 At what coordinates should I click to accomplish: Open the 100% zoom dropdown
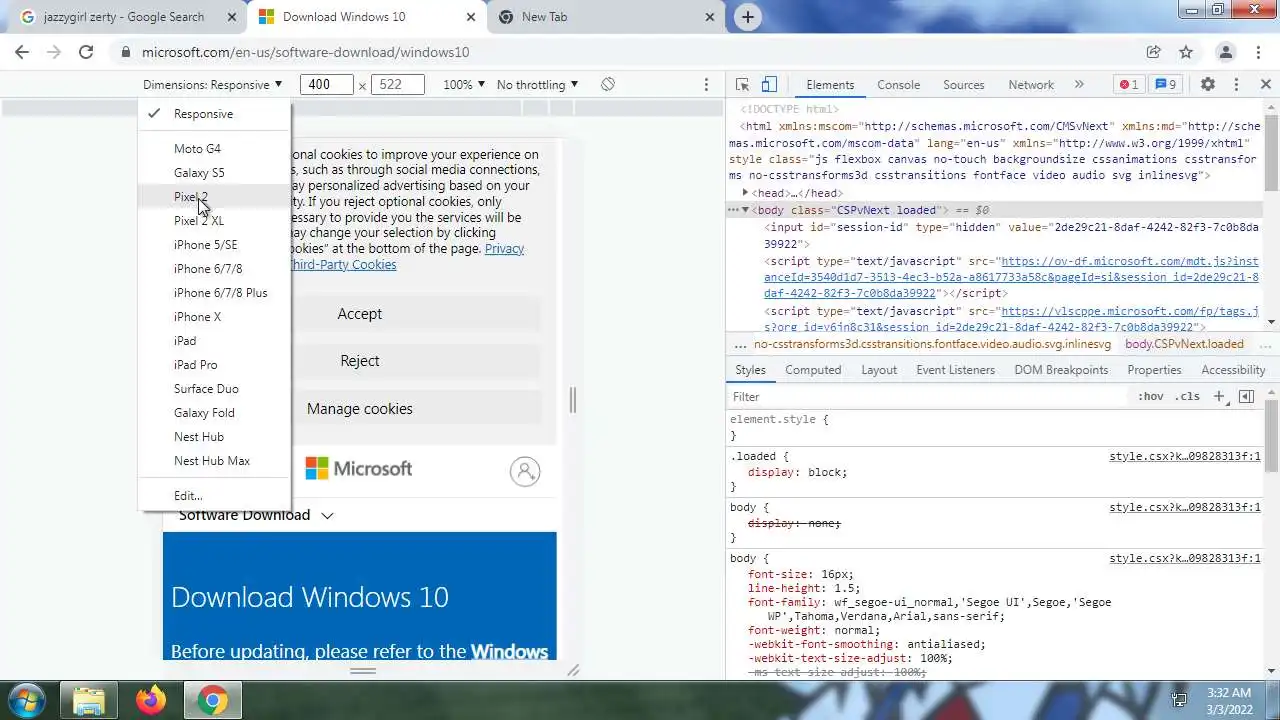(x=464, y=85)
